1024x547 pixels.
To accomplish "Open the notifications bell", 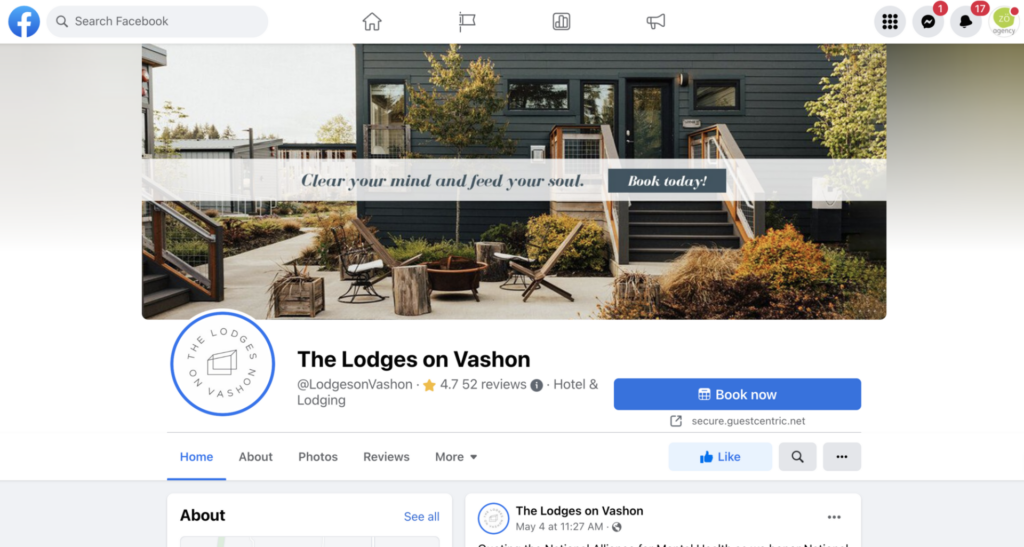I will pyautogui.click(x=965, y=22).
